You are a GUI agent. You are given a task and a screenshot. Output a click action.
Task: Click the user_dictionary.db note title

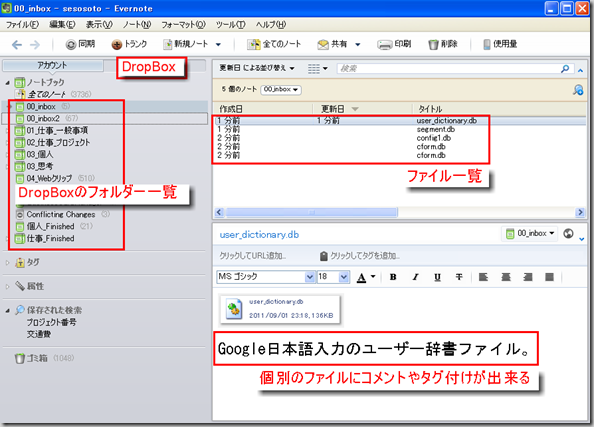point(259,235)
